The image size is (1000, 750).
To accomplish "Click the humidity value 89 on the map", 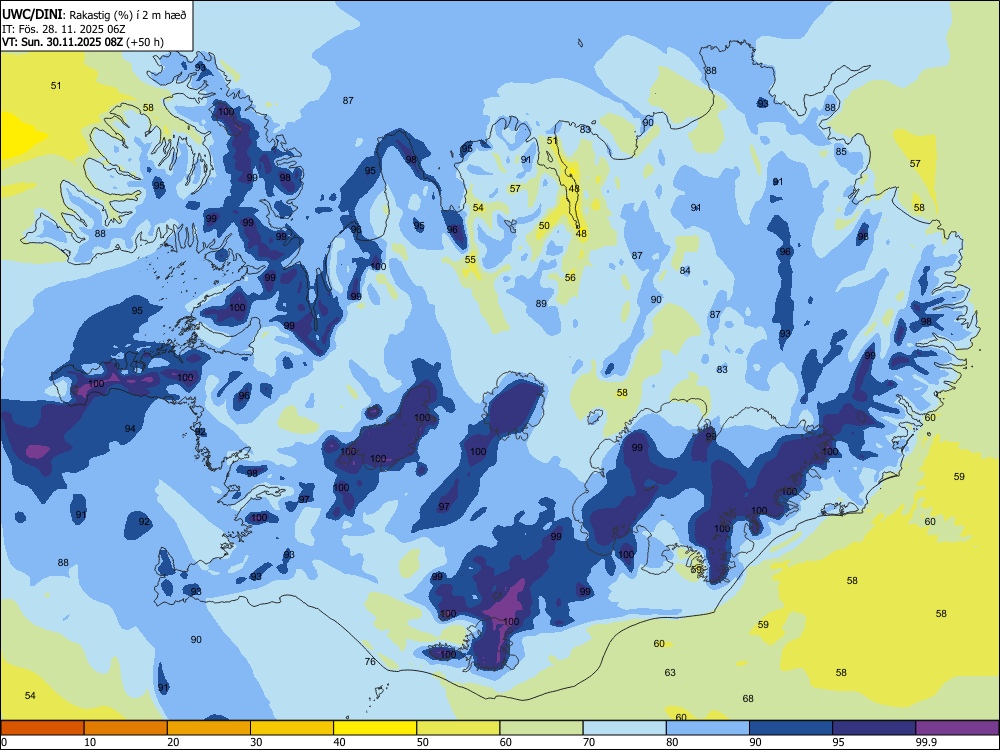I will pyautogui.click(x=541, y=304).
